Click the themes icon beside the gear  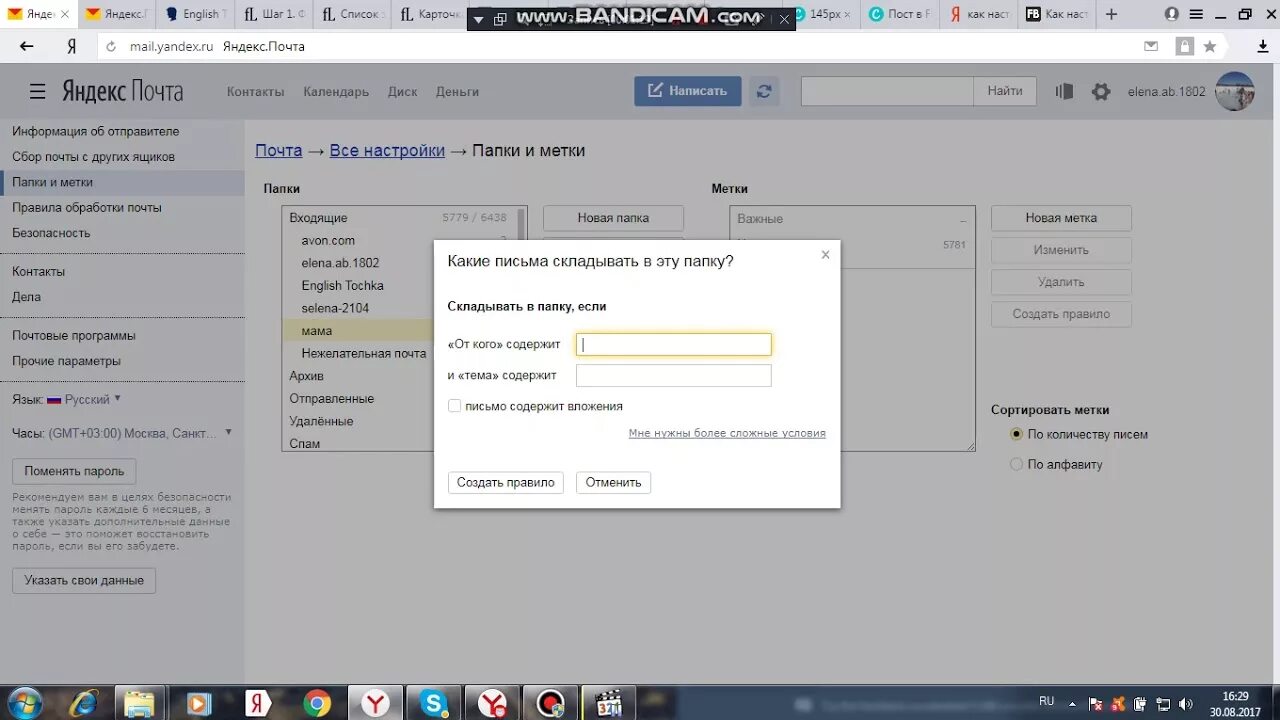click(1064, 91)
